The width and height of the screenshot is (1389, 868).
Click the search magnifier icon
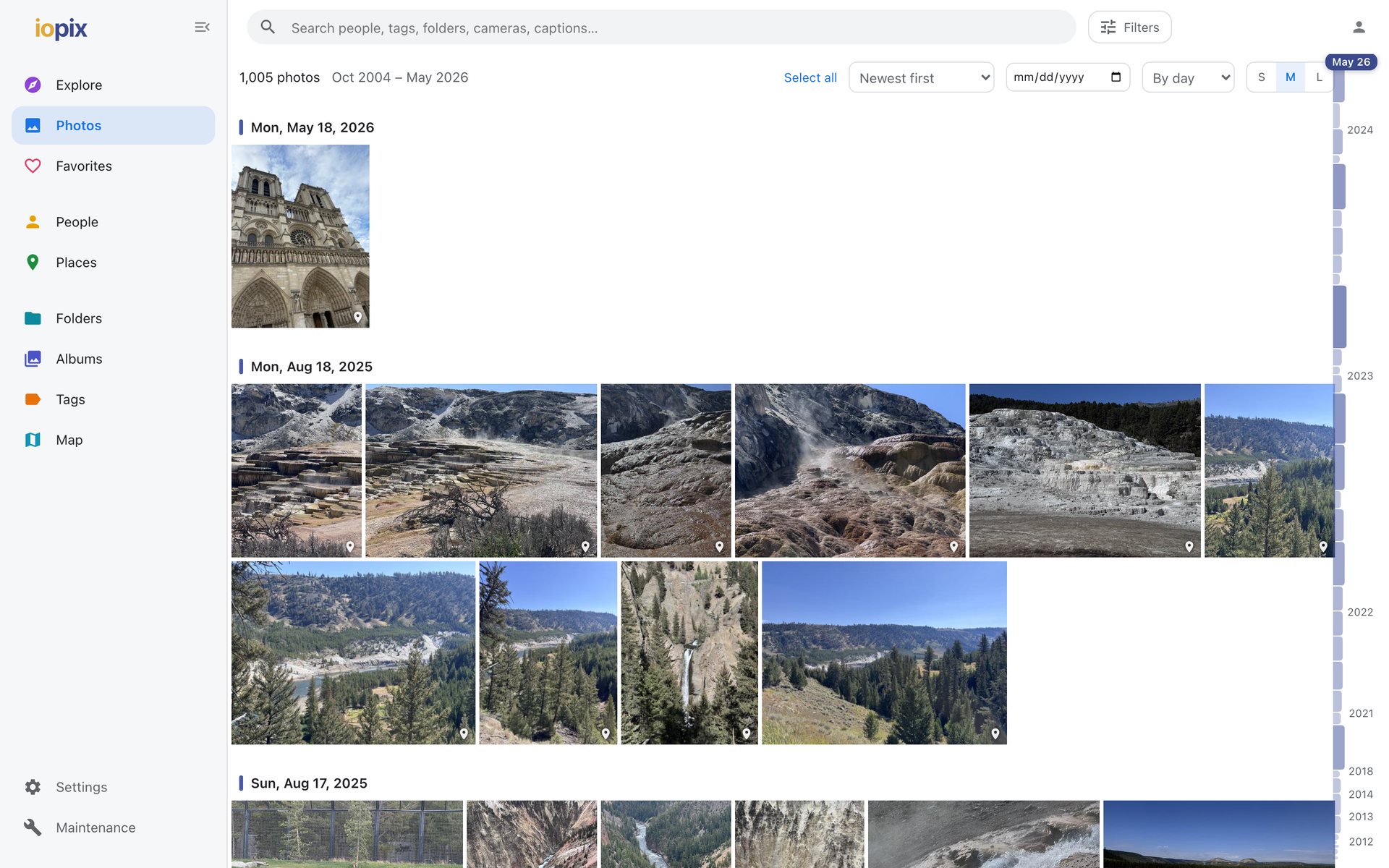click(268, 27)
